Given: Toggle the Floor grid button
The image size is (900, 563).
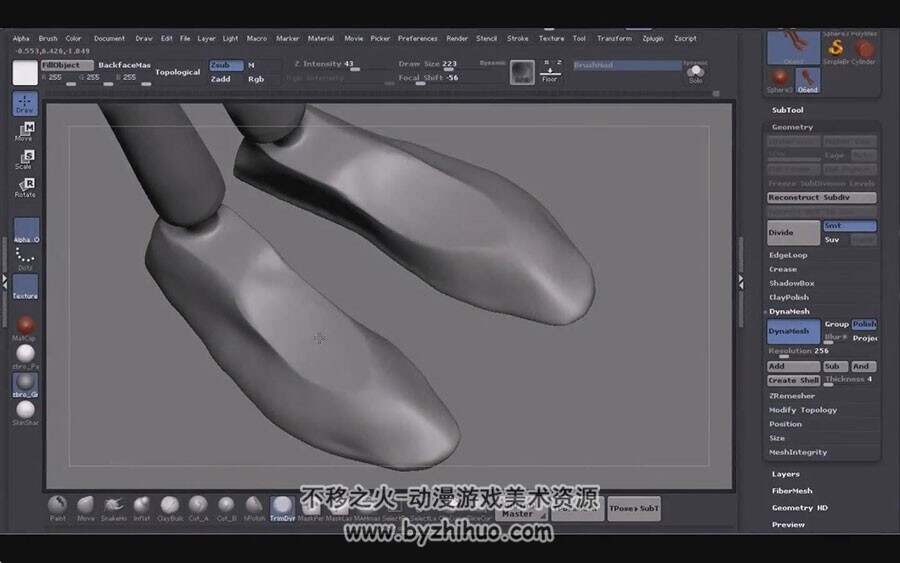Looking at the screenshot, I should pos(550,71).
